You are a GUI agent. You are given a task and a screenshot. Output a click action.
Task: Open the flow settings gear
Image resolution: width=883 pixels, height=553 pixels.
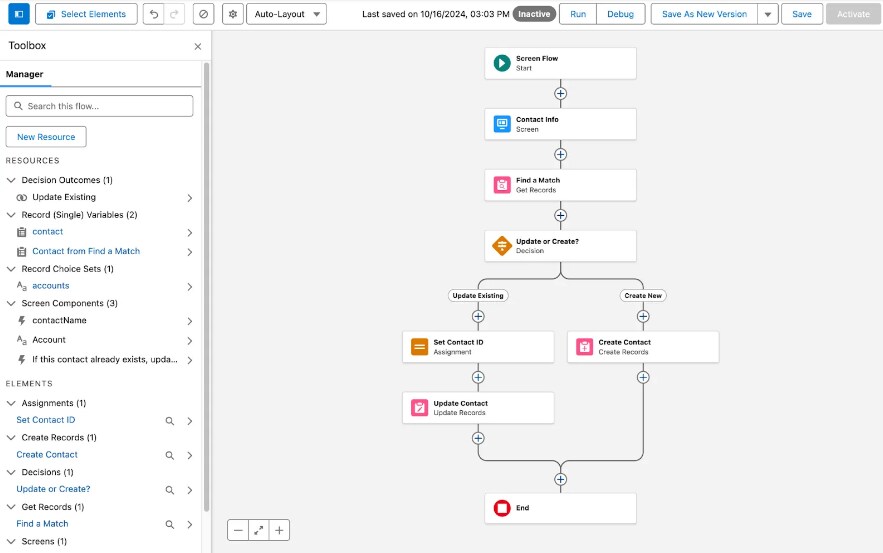[233, 14]
